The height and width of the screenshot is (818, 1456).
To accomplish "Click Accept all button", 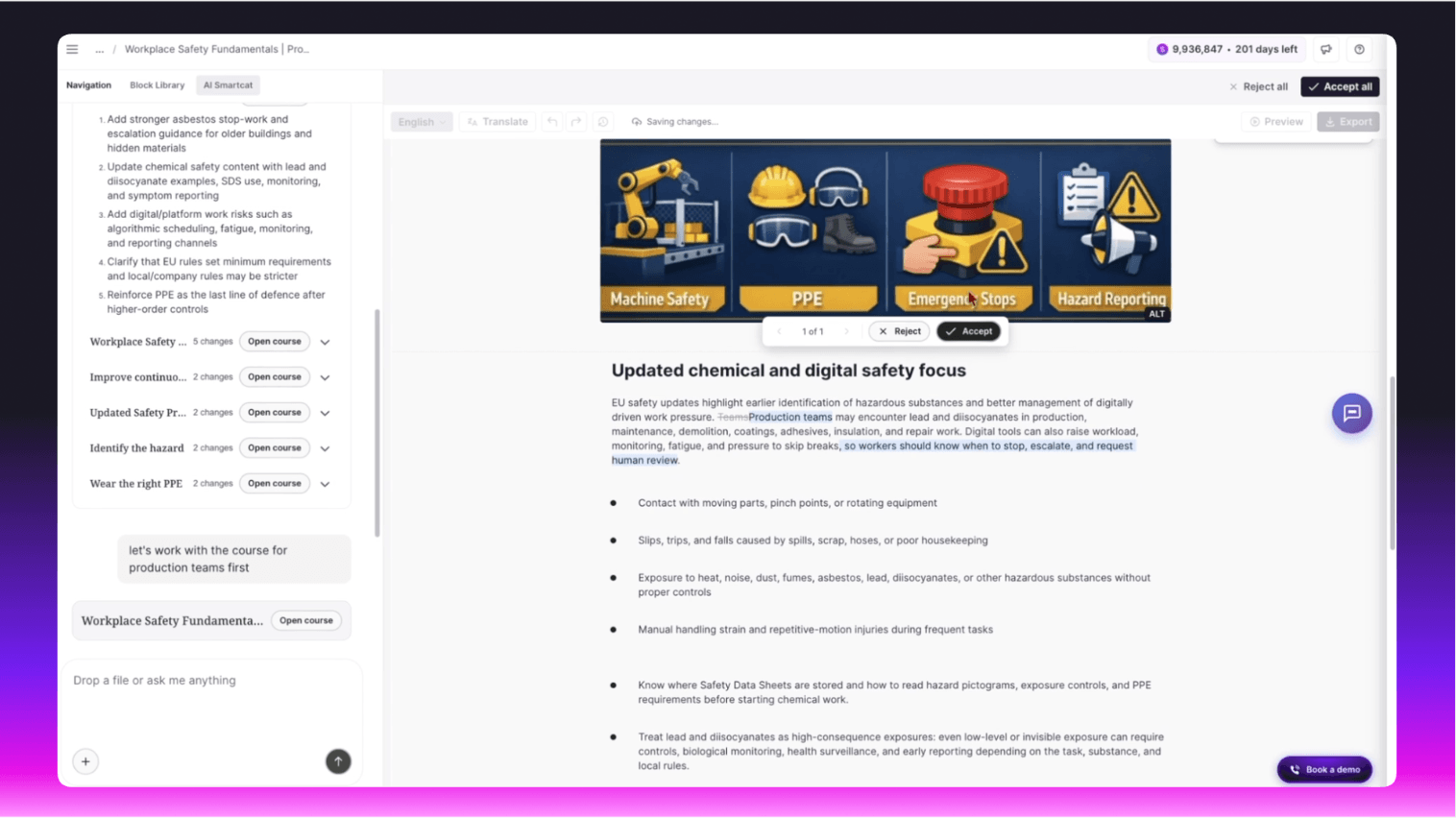I will 1340,86.
